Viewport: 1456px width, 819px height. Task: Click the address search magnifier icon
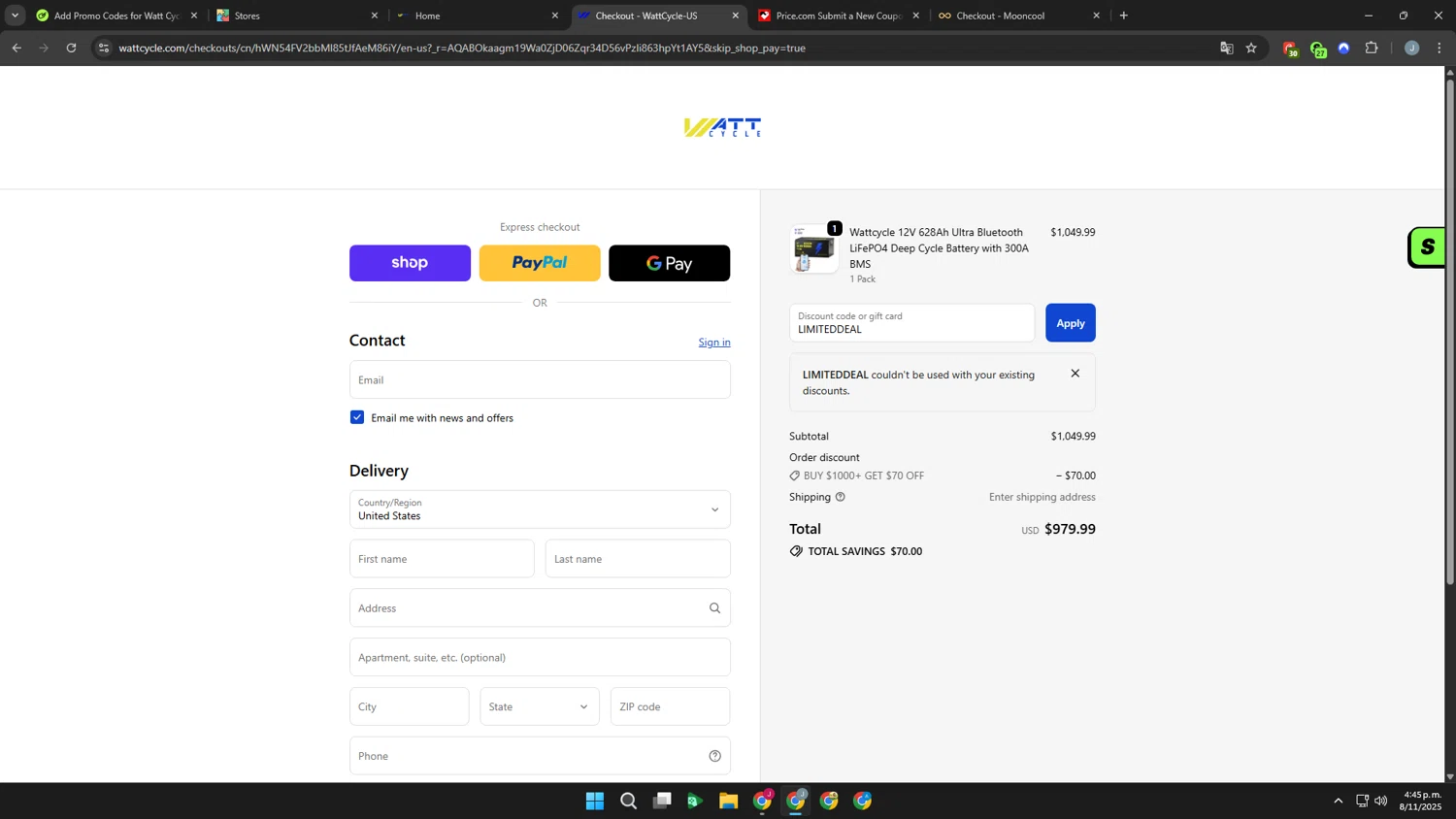tap(714, 608)
